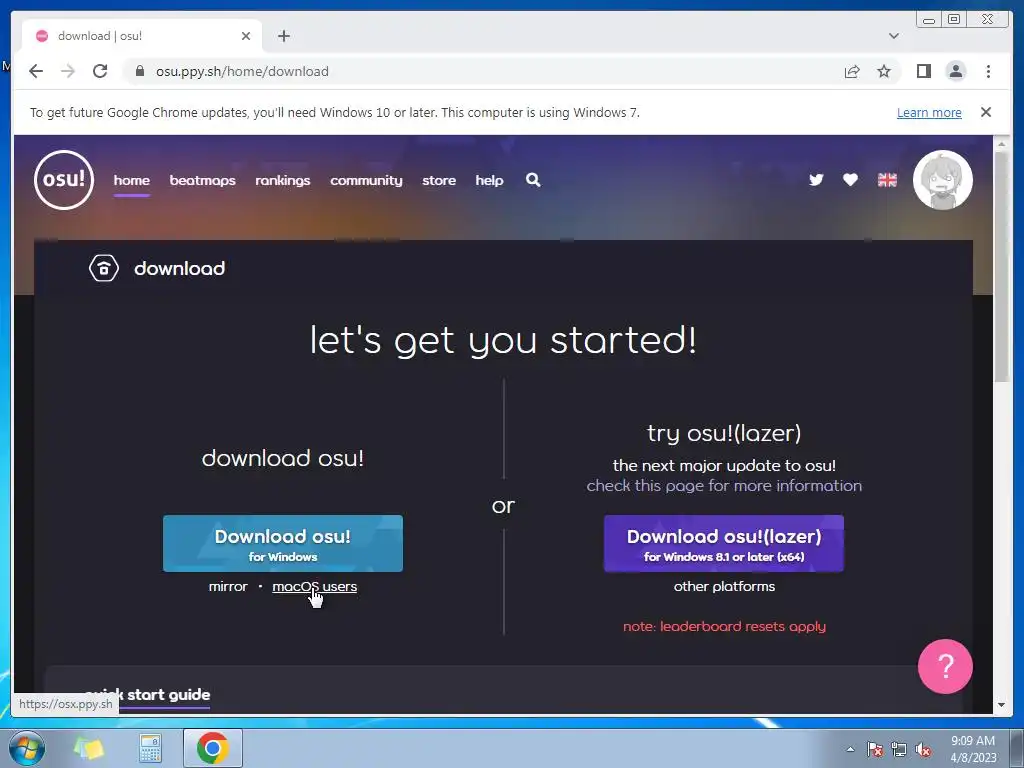Expand the tab search chevron
1024x768 pixels.
pyautogui.click(x=894, y=36)
